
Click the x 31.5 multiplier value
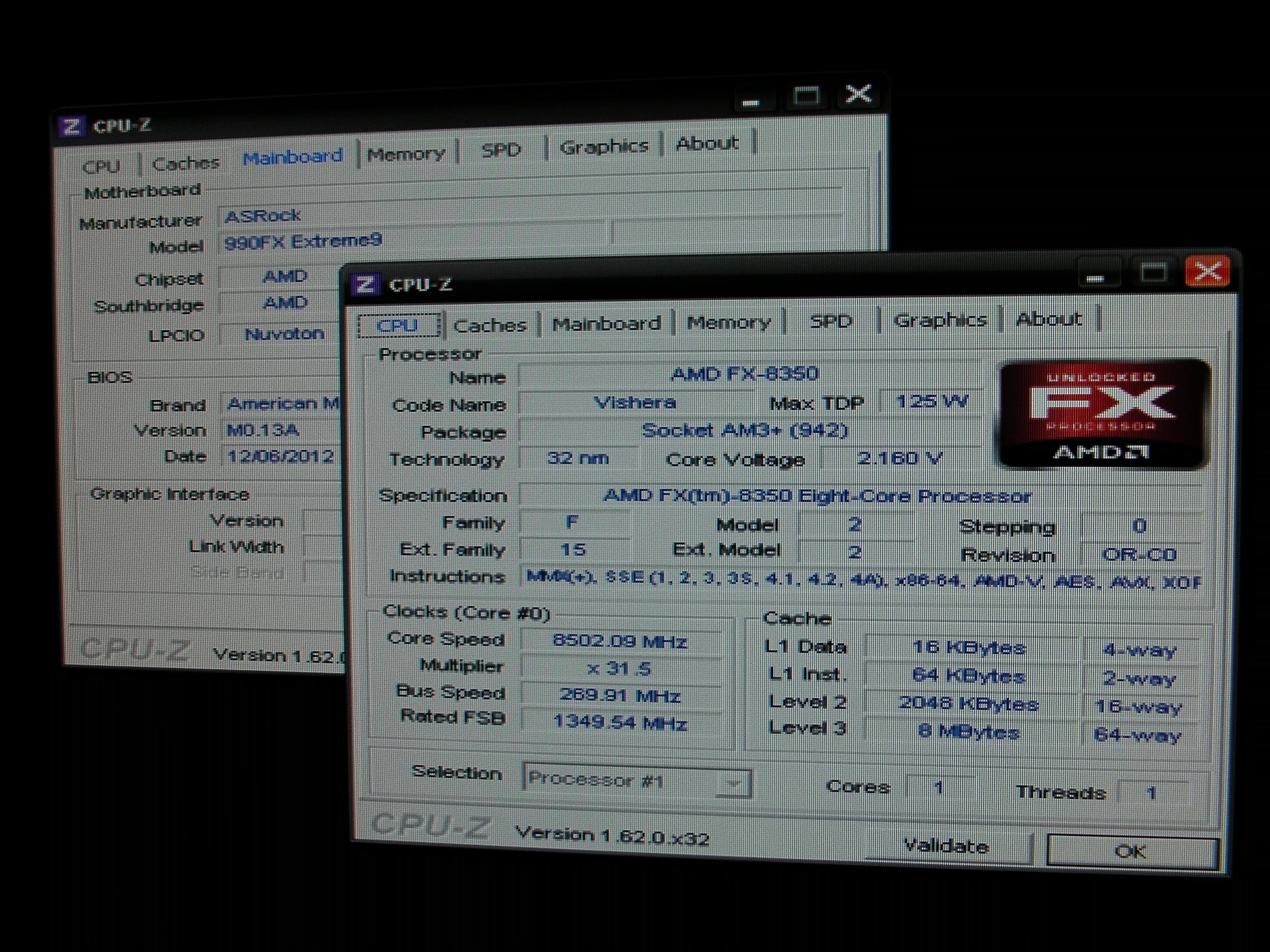coord(620,668)
